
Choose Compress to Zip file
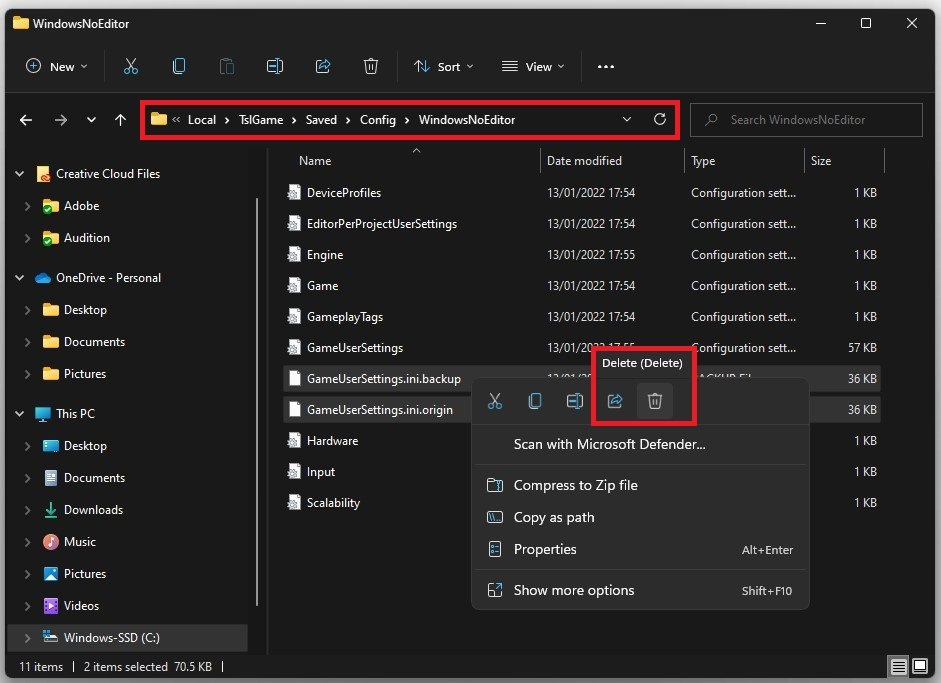pyautogui.click(x=575, y=485)
